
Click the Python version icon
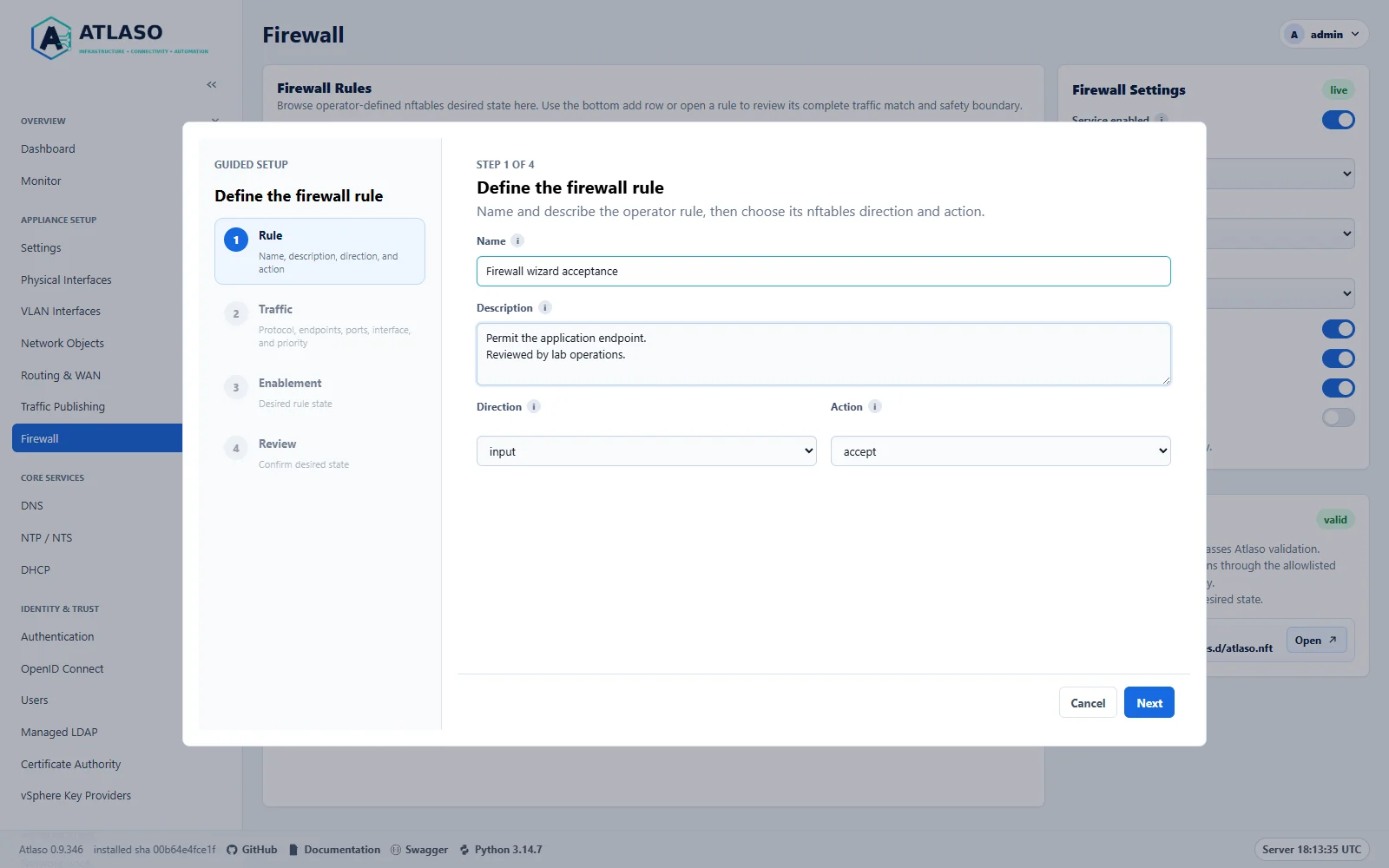point(464,850)
